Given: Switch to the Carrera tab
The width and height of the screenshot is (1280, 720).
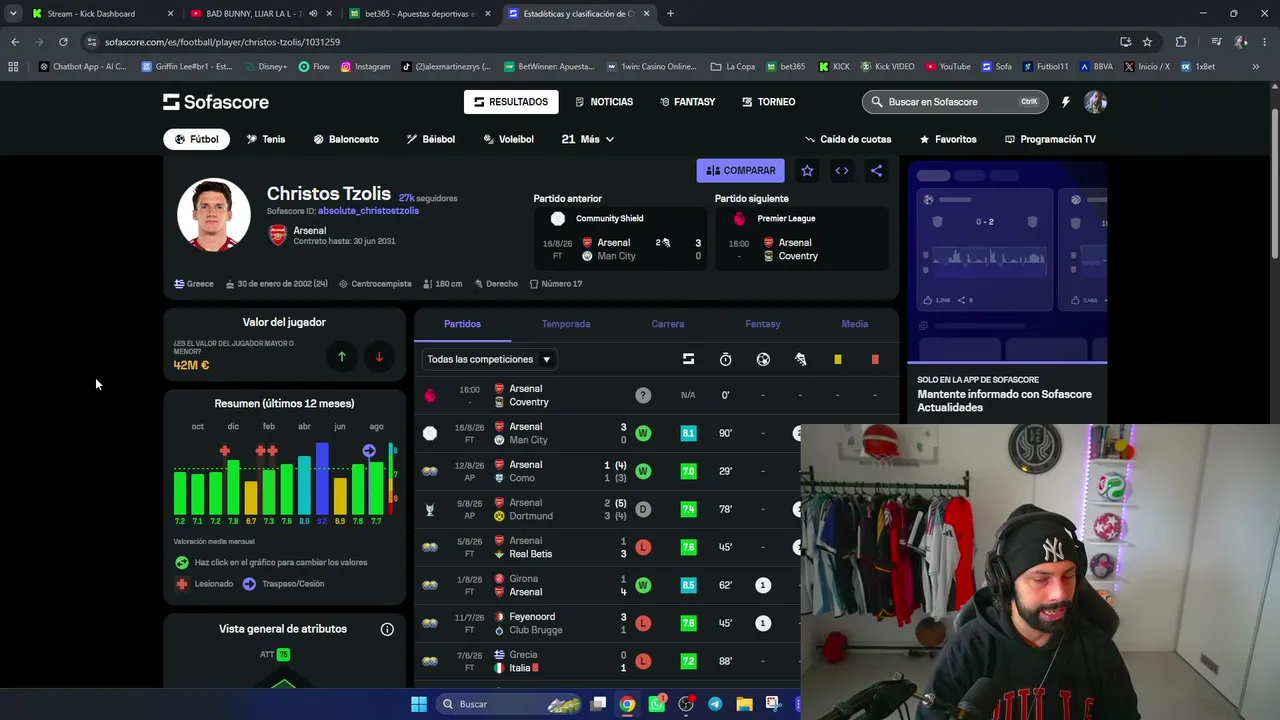Looking at the screenshot, I should coord(668,324).
